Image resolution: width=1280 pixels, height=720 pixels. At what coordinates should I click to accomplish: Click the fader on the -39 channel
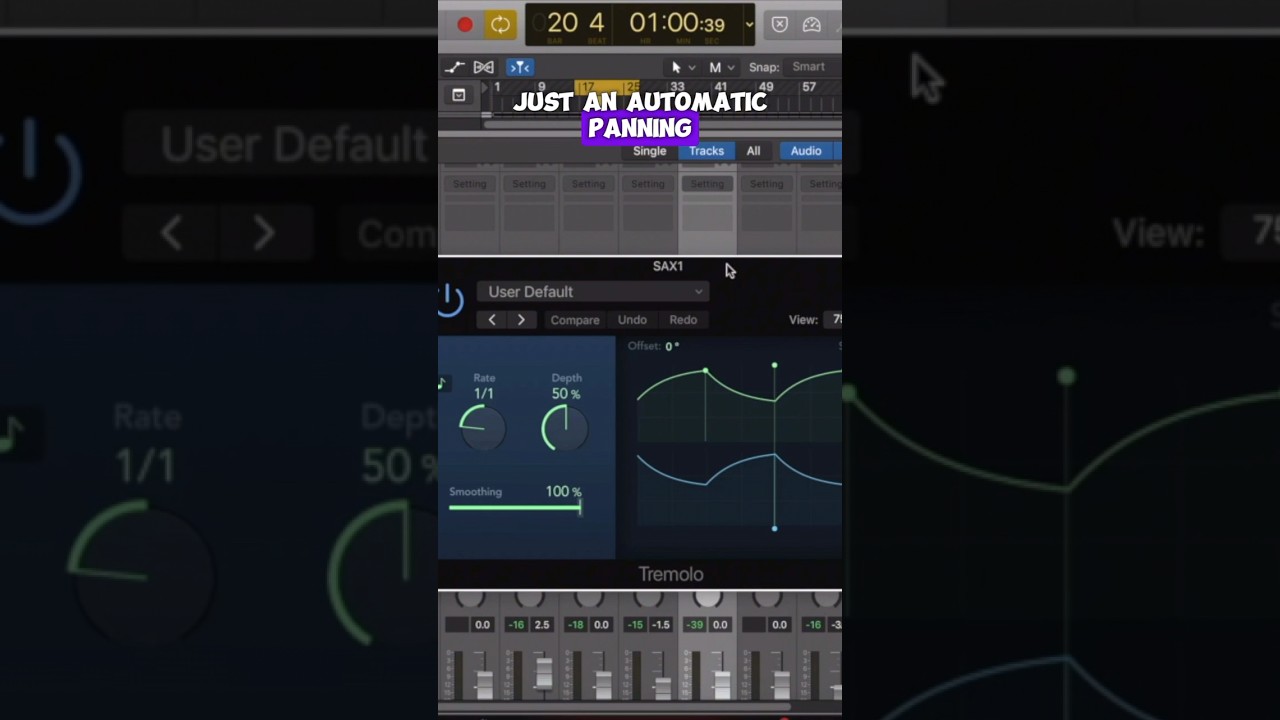722,685
